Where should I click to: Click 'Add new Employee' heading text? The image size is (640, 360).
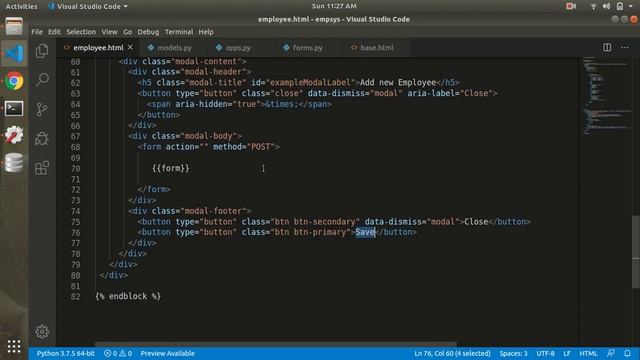398,82
